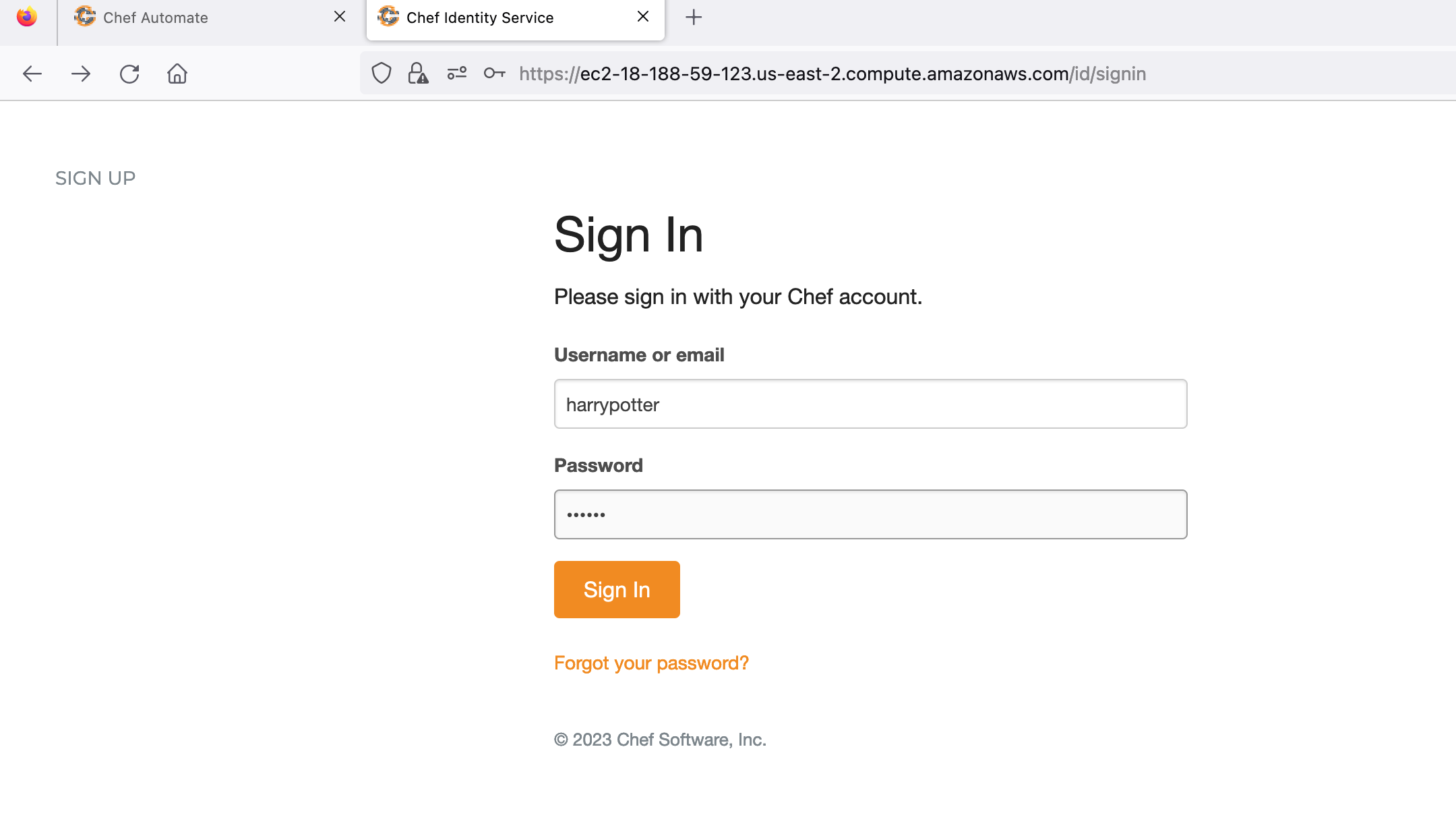Click the lock warning site info icon

coord(418,73)
